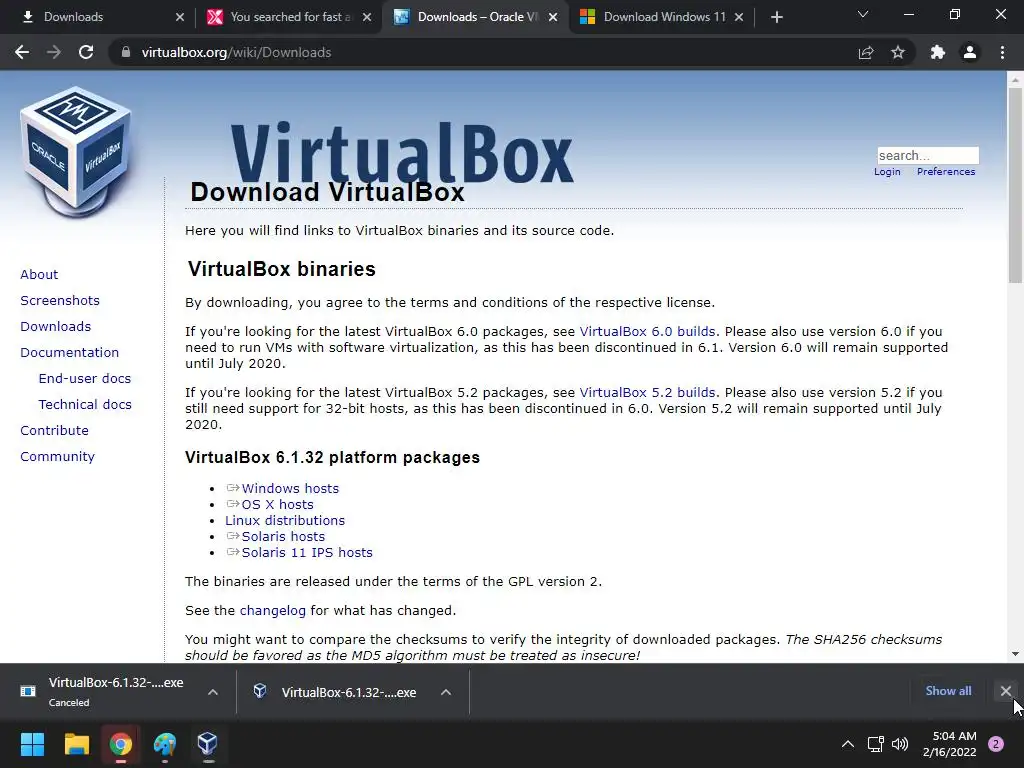This screenshot has width=1024, height=768.
Task: Open VirtualBox from the taskbar
Action: coord(207,744)
